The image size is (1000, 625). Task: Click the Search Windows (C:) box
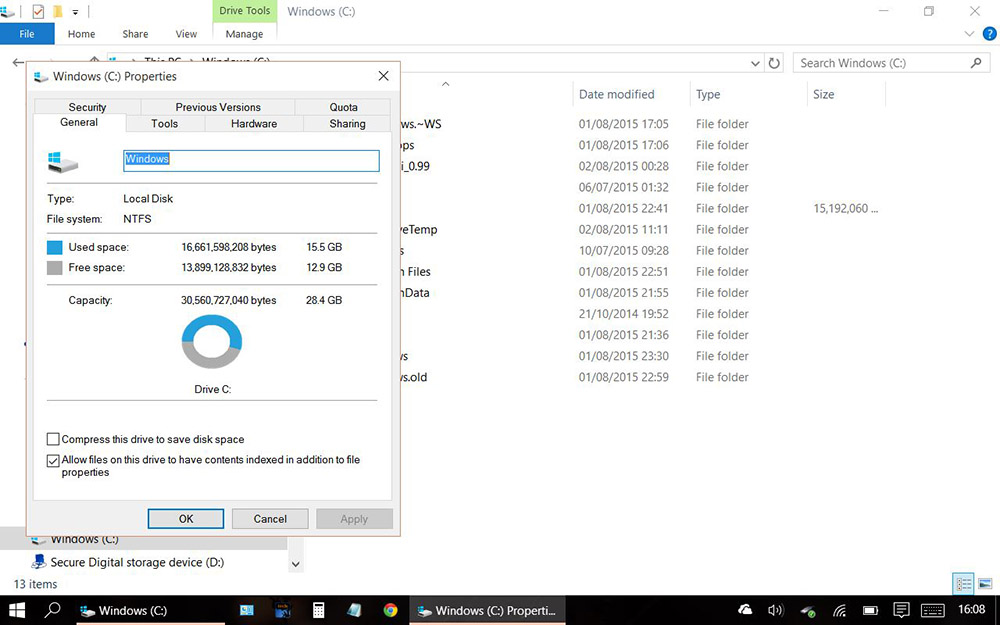click(891, 63)
